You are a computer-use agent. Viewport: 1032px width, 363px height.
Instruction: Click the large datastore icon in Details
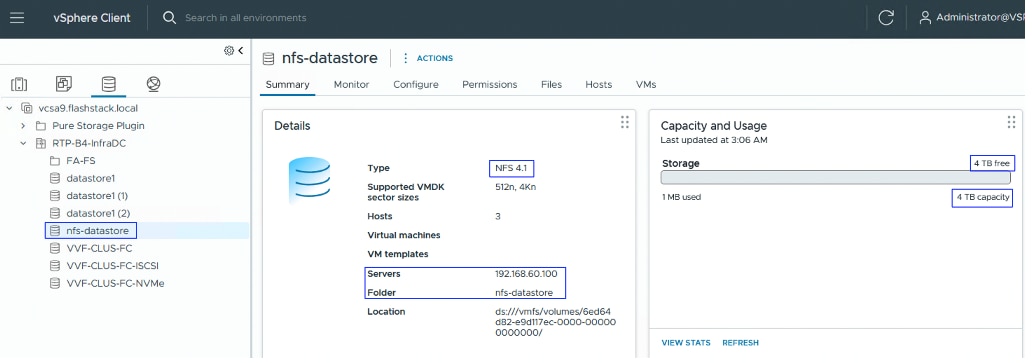(x=309, y=182)
